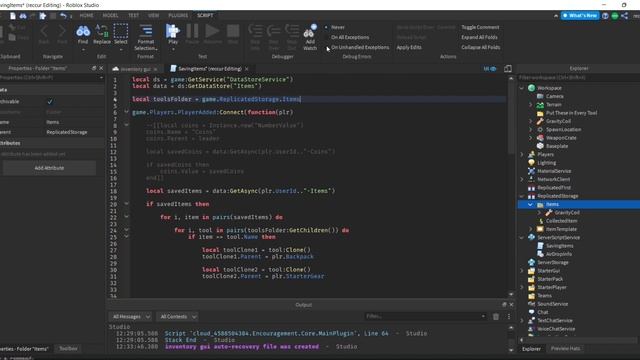Click the Add Attribute button
Viewport: 640px width, 360px height.
(x=49, y=168)
